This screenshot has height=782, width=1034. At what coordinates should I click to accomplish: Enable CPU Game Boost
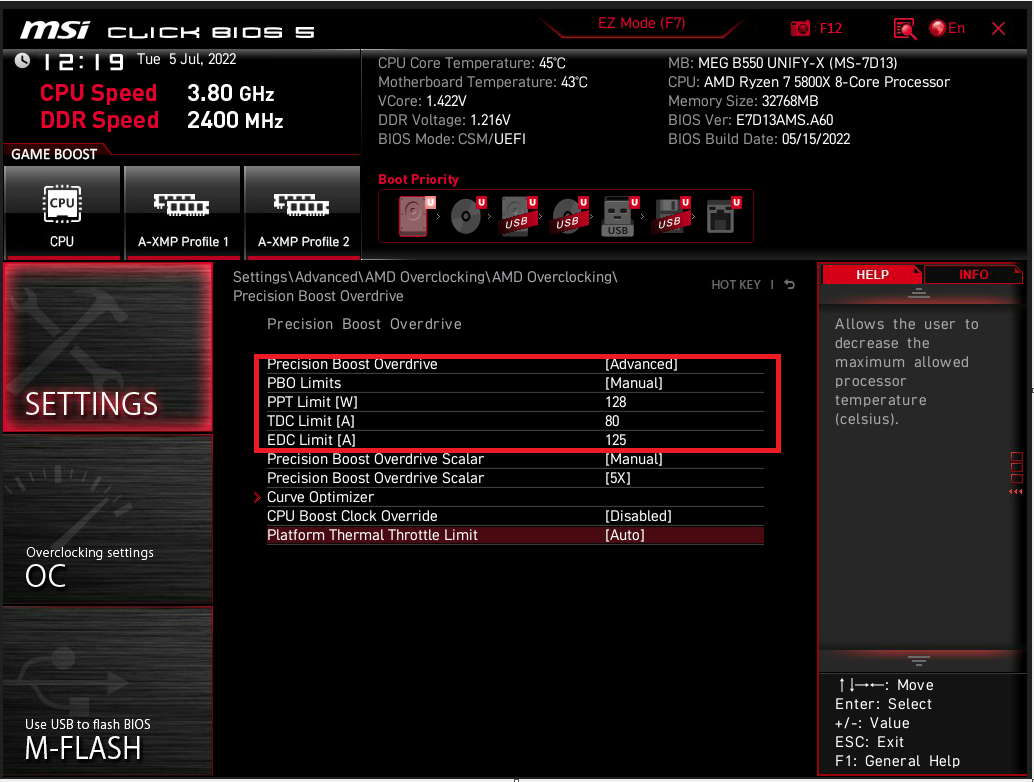[62, 212]
